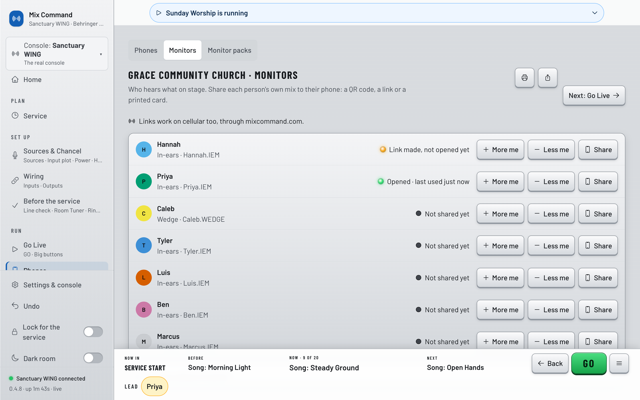Click More me for Hannah
This screenshot has height=400, width=640.
tap(500, 149)
